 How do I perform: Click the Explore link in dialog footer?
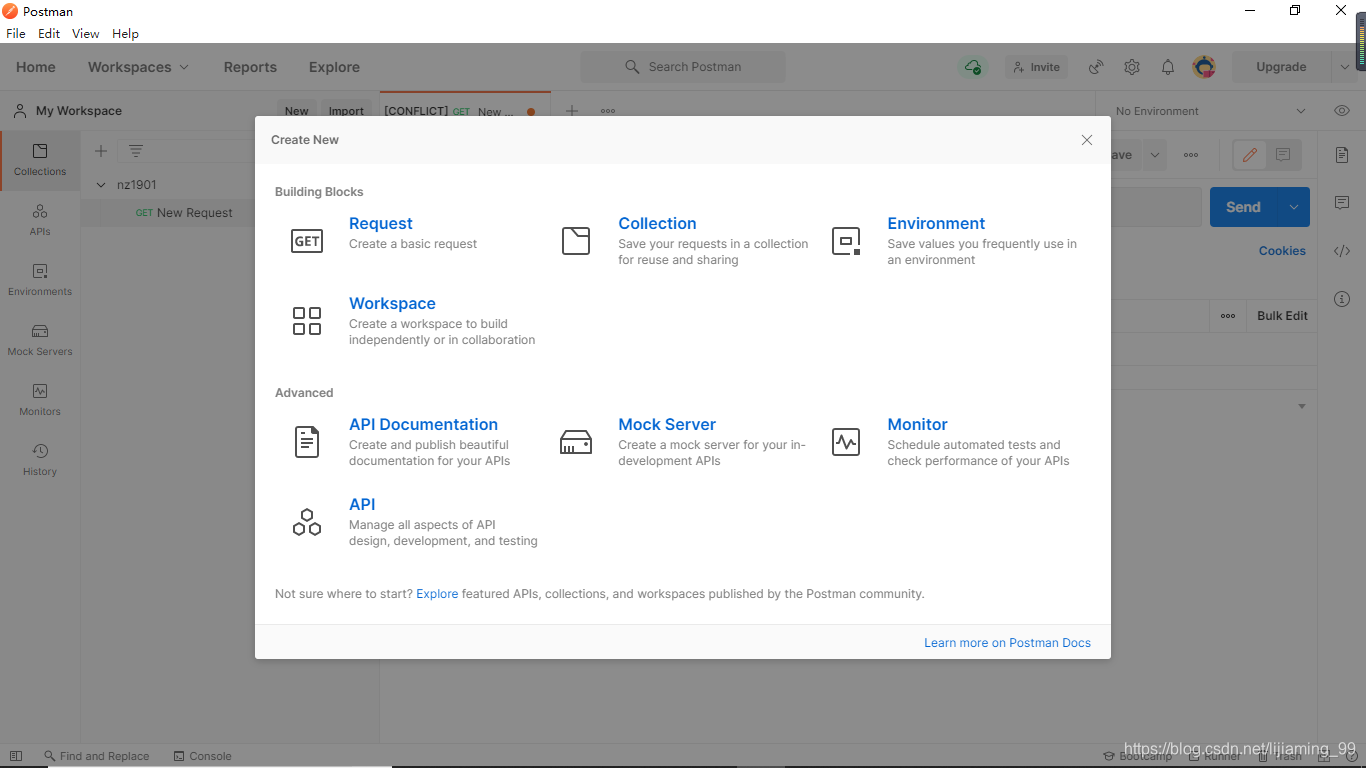(437, 594)
